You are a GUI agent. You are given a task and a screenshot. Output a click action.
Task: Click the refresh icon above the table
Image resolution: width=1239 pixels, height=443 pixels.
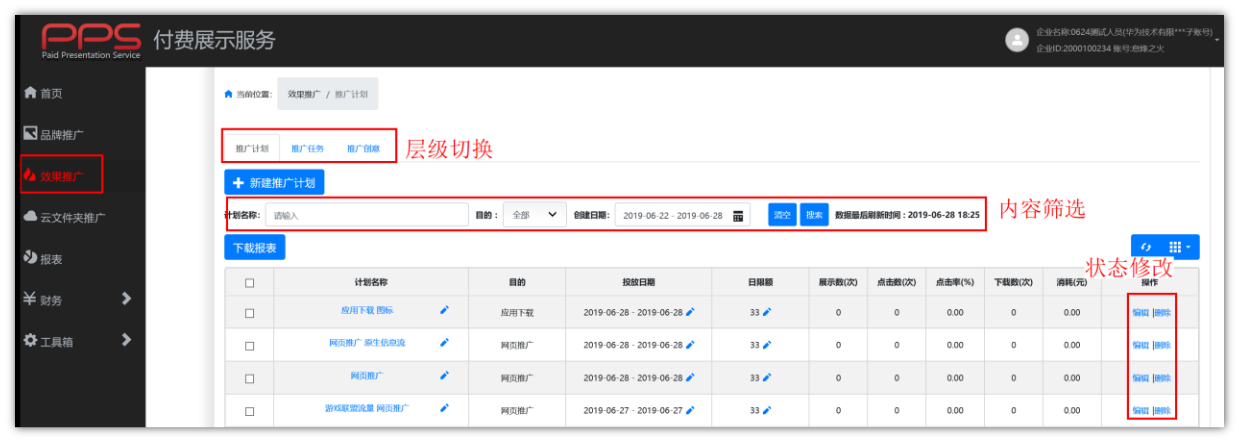(1146, 246)
